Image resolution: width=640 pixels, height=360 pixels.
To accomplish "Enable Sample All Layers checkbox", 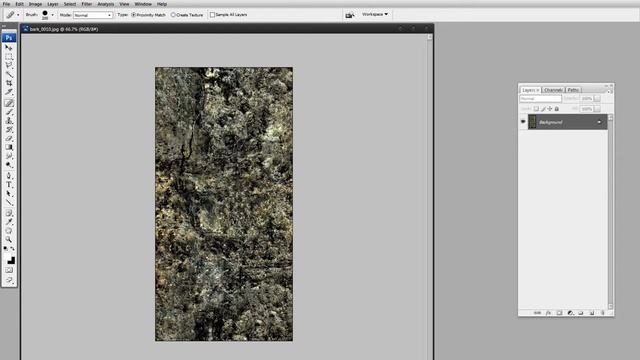I will coord(212,15).
